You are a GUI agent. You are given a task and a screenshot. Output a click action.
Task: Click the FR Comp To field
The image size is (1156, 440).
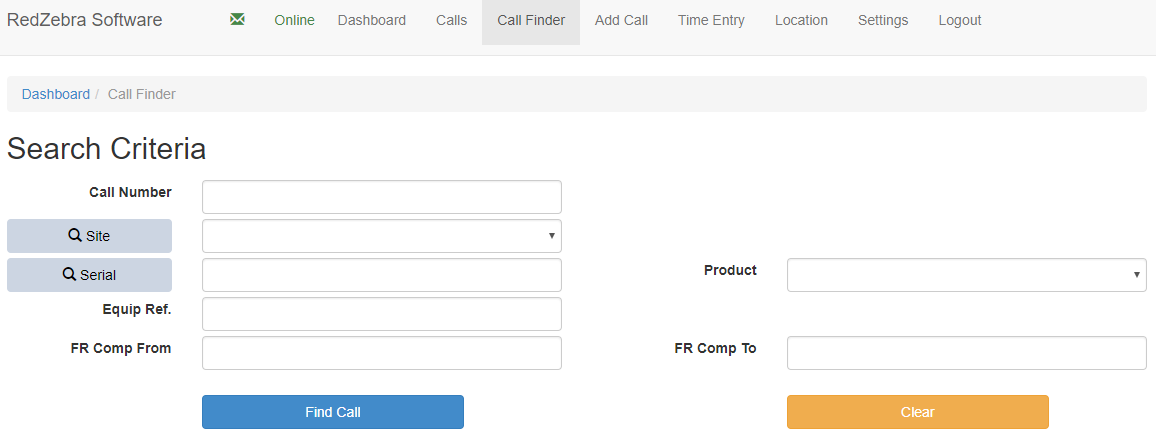point(966,353)
